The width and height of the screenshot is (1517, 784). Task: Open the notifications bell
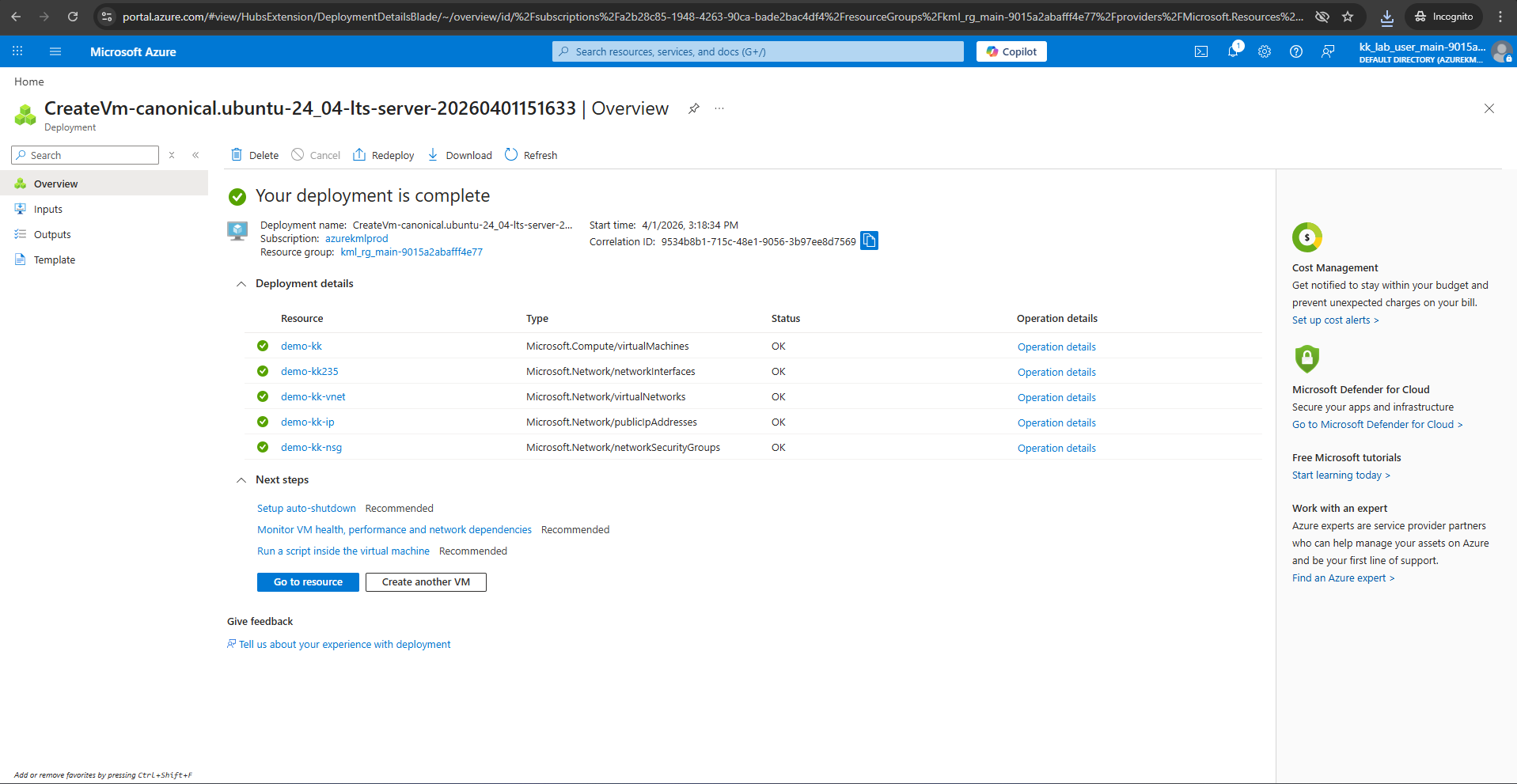point(1233,51)
